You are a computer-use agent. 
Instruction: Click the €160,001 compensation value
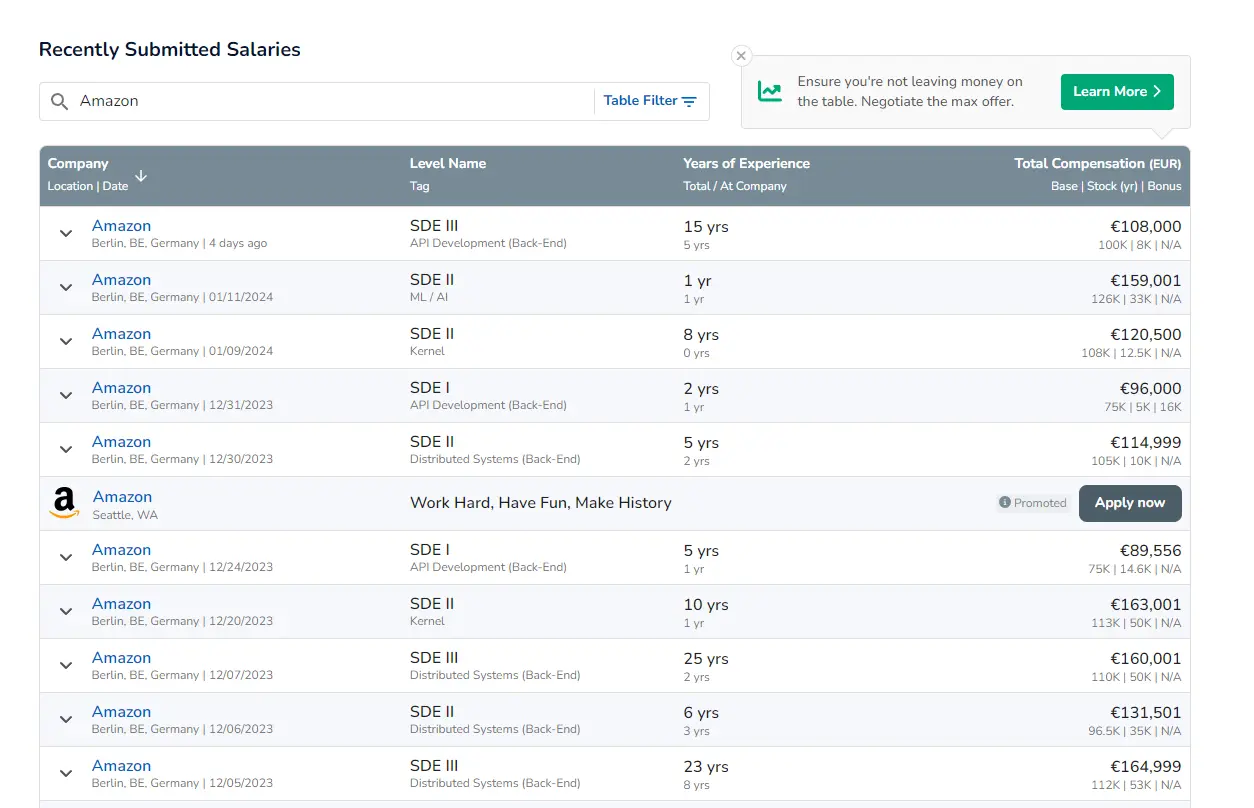pyautogui.click(x=1145, y=659)
